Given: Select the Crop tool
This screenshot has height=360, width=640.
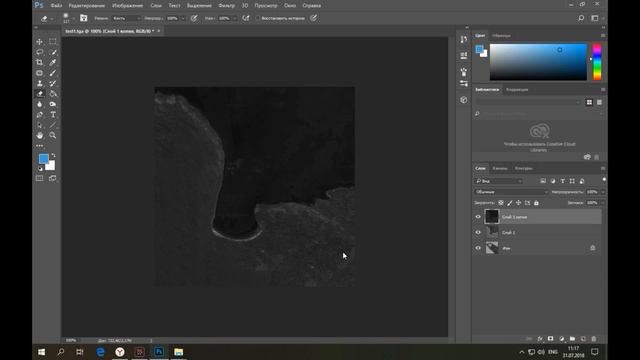Looking at the screenshot, I should tap(40, 62).
